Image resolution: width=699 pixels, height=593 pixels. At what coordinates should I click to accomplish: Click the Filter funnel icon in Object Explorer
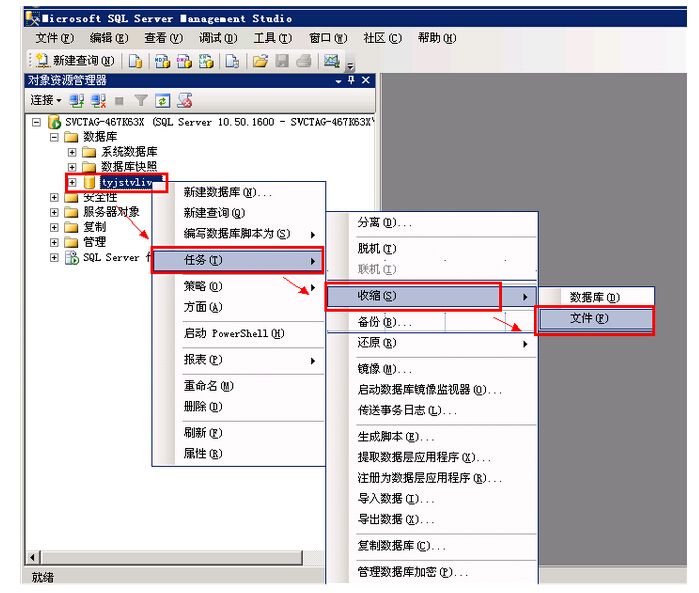[140, 101]
